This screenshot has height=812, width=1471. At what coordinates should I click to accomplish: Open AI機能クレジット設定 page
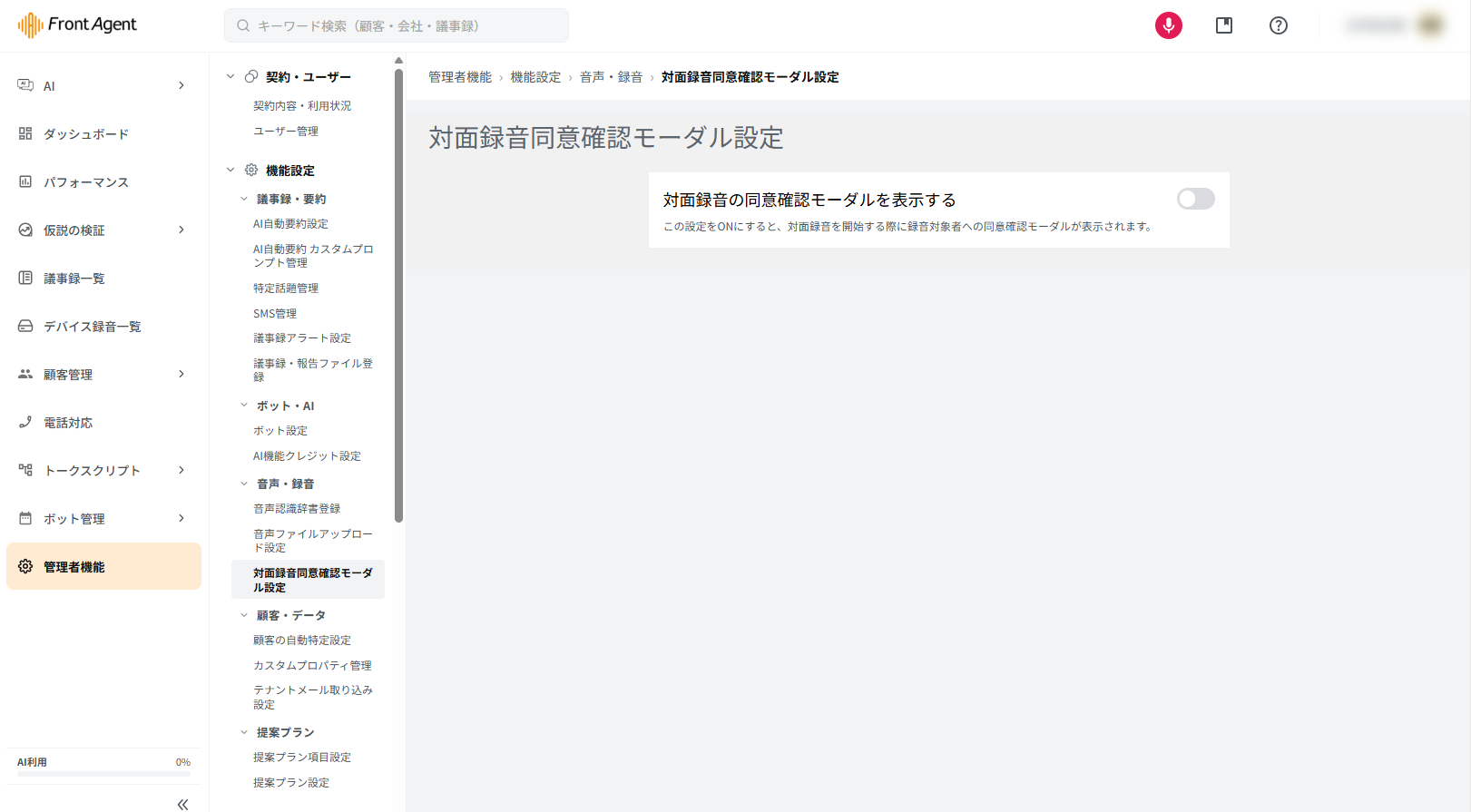coord(307,456)
